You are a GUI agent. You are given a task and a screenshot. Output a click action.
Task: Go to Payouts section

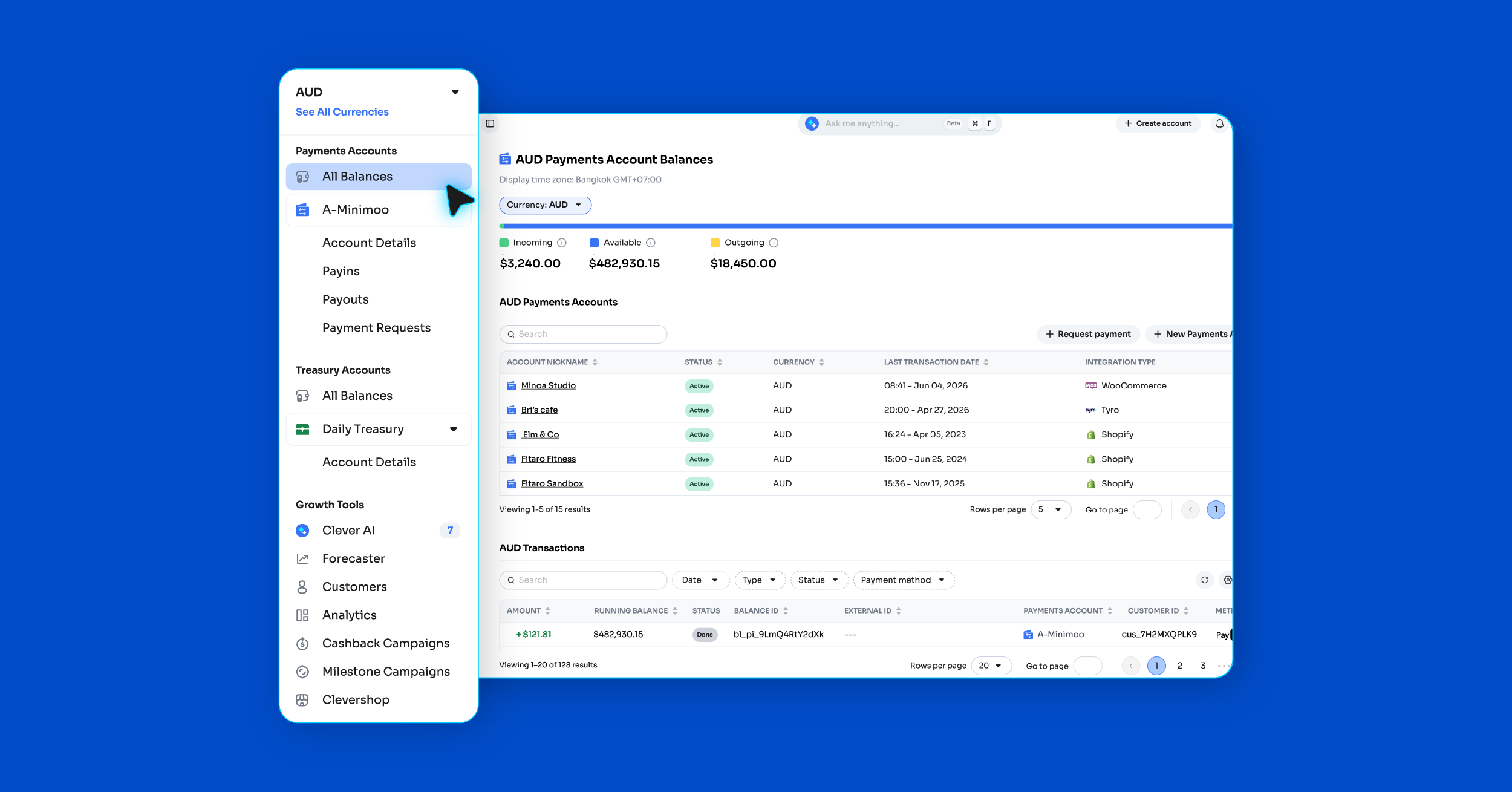pyautogui.click(x=345, y=299)
